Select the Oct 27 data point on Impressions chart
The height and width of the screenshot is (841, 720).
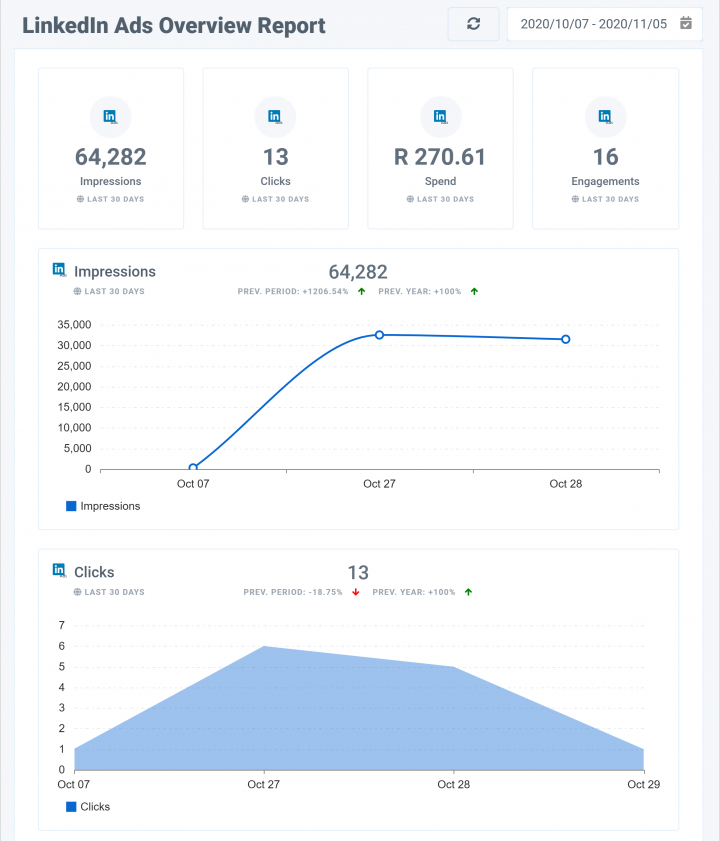point(379,335)
